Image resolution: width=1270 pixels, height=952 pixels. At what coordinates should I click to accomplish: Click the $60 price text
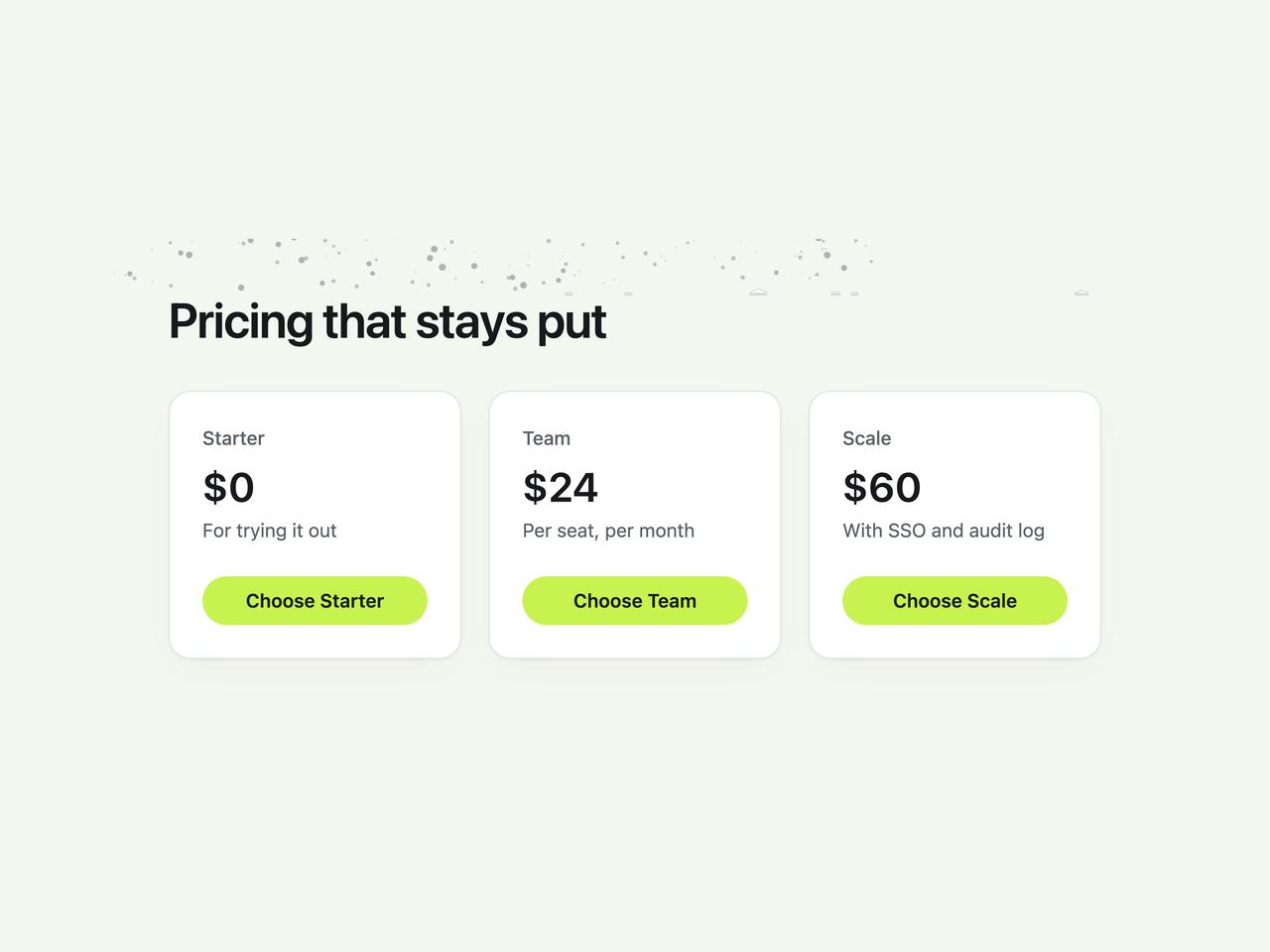click(882, 487)
